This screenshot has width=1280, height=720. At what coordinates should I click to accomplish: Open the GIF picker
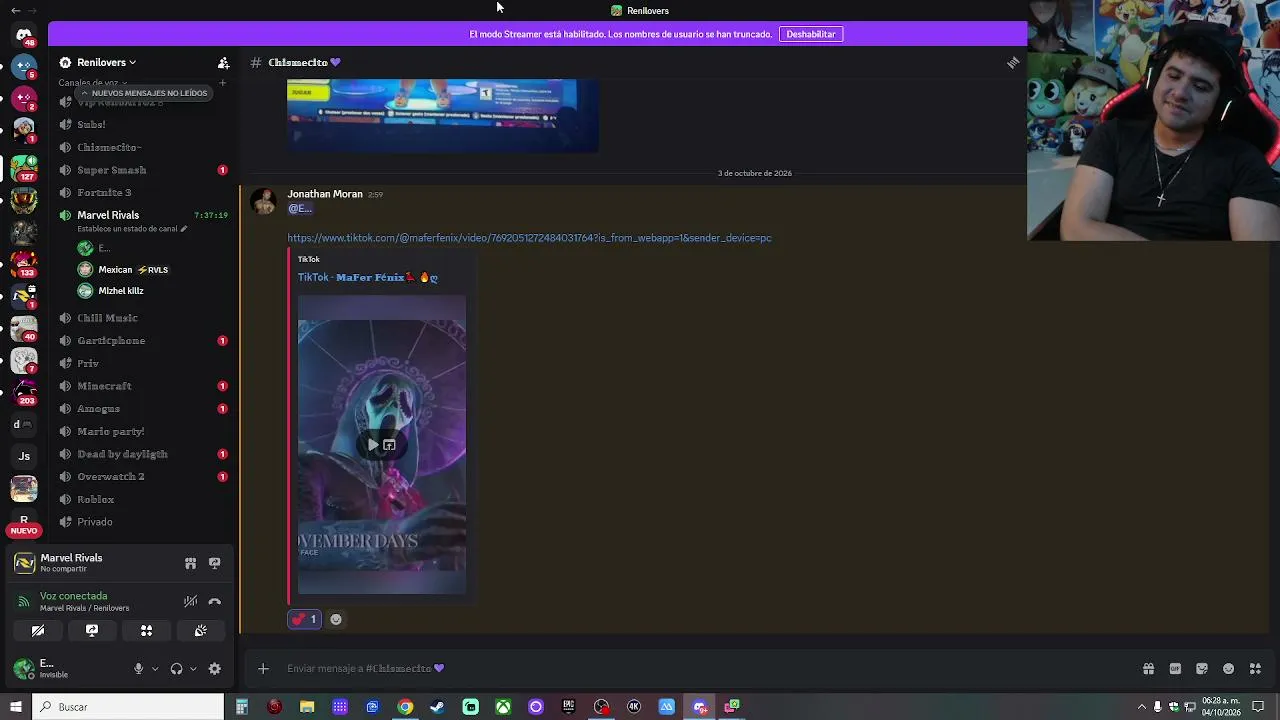1175,669
